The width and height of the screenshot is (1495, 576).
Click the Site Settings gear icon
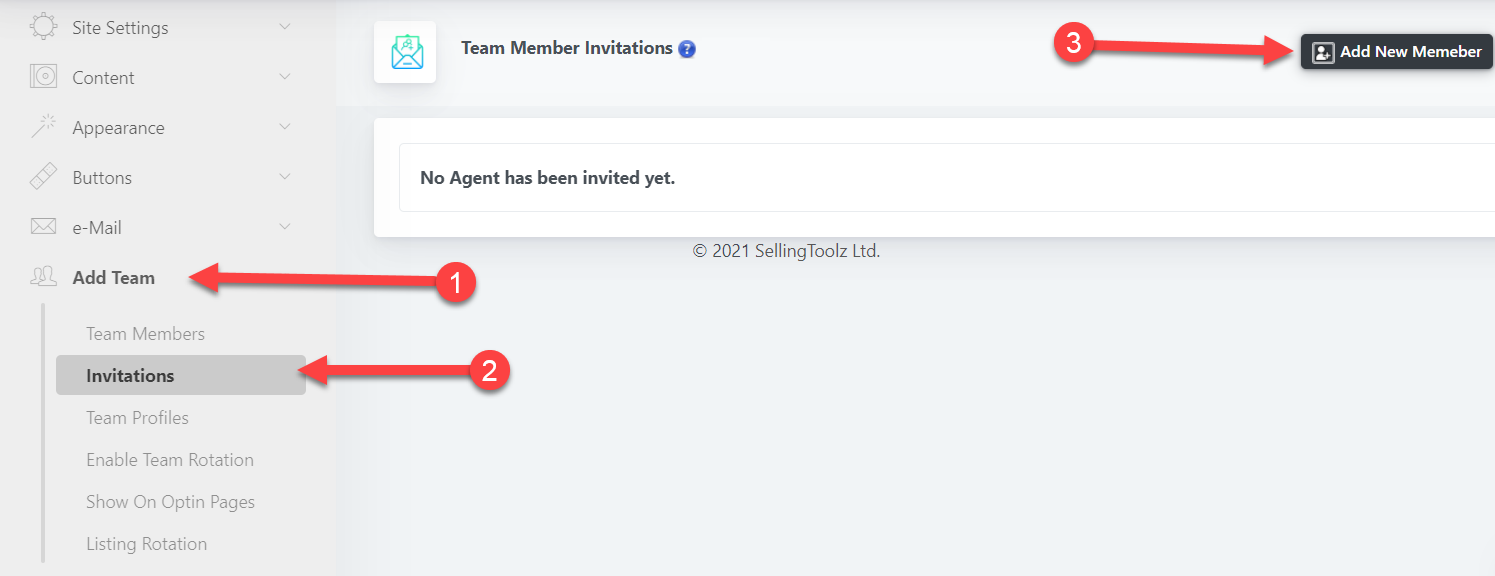[43, 27]
